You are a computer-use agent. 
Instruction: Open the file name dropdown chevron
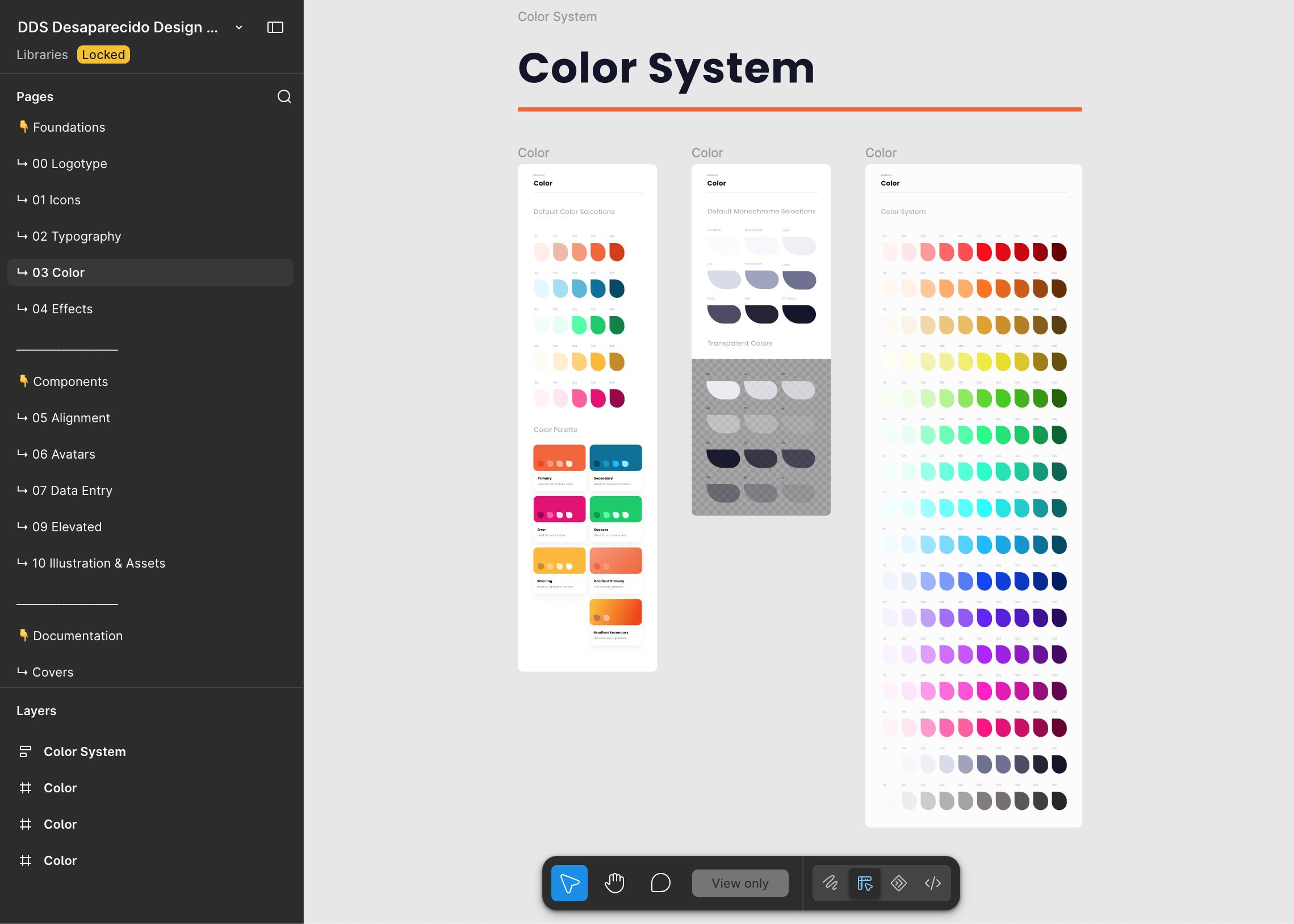239,27
